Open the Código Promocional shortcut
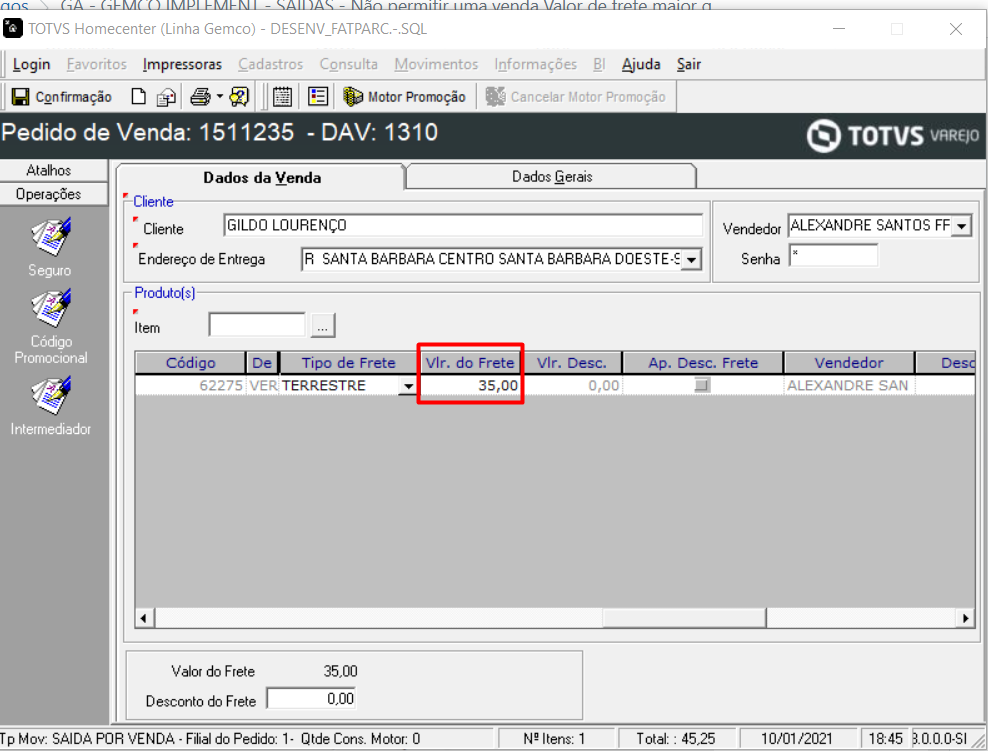The width and height of the screenshot is (988, 751). (x=51, y=326)
